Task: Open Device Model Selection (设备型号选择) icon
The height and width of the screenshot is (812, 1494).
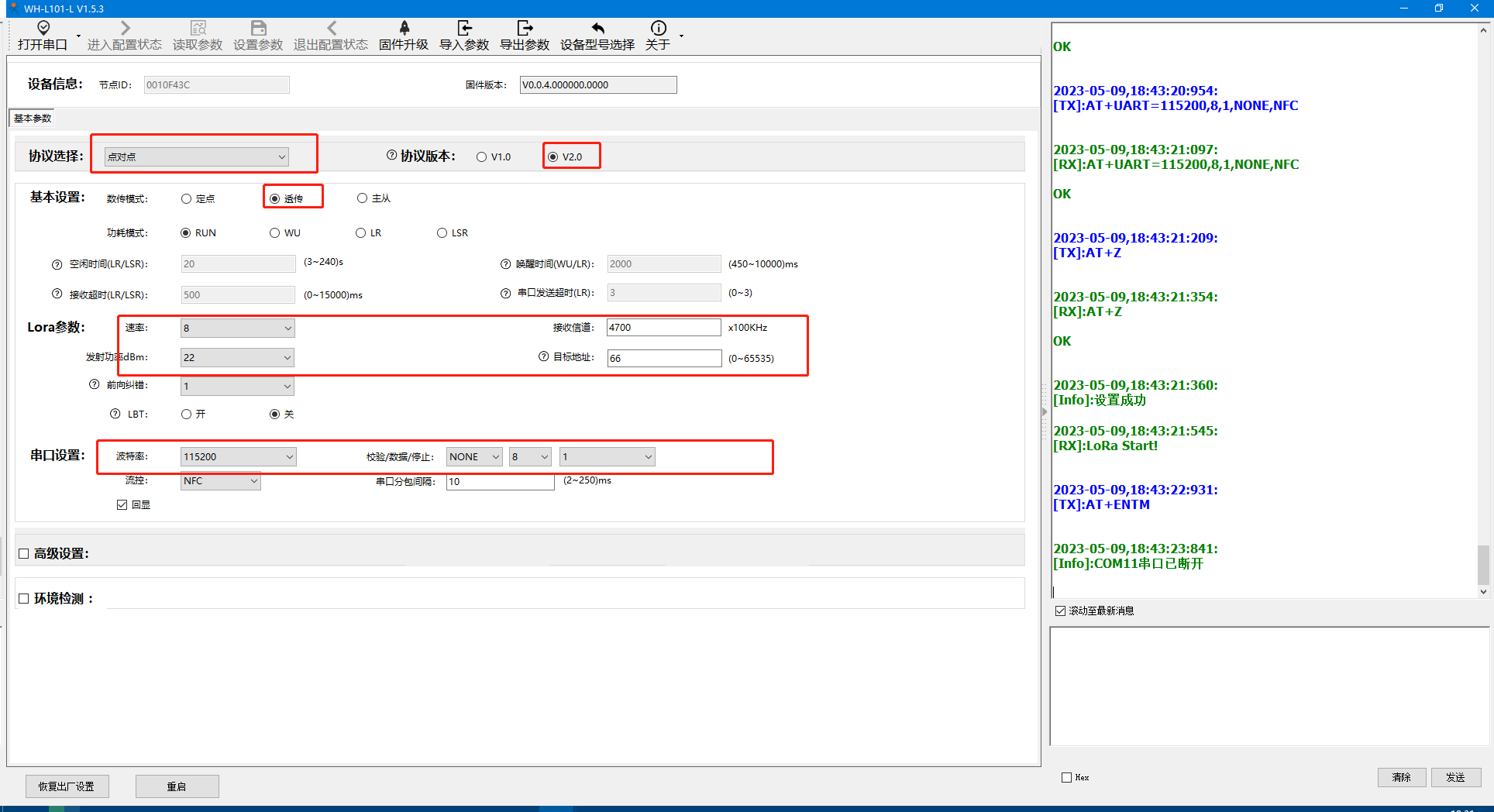Action: point(597,29)
